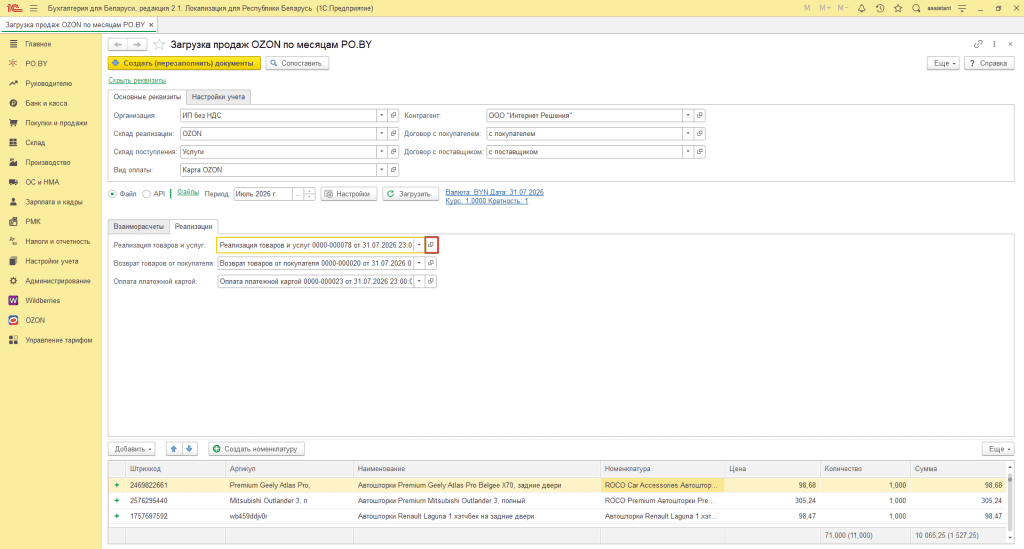Switch to Взаиморасчеты tab
The image size is (1024, 549).
pos(138,227)
